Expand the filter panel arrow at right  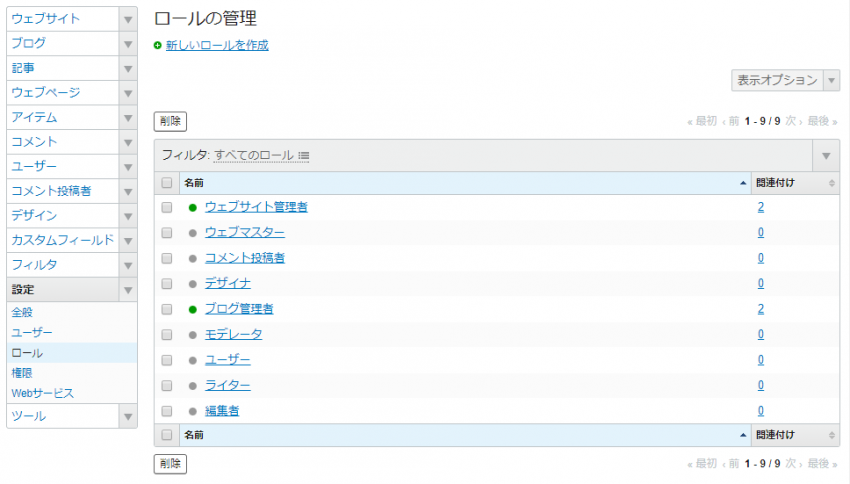tap(826, 156)
